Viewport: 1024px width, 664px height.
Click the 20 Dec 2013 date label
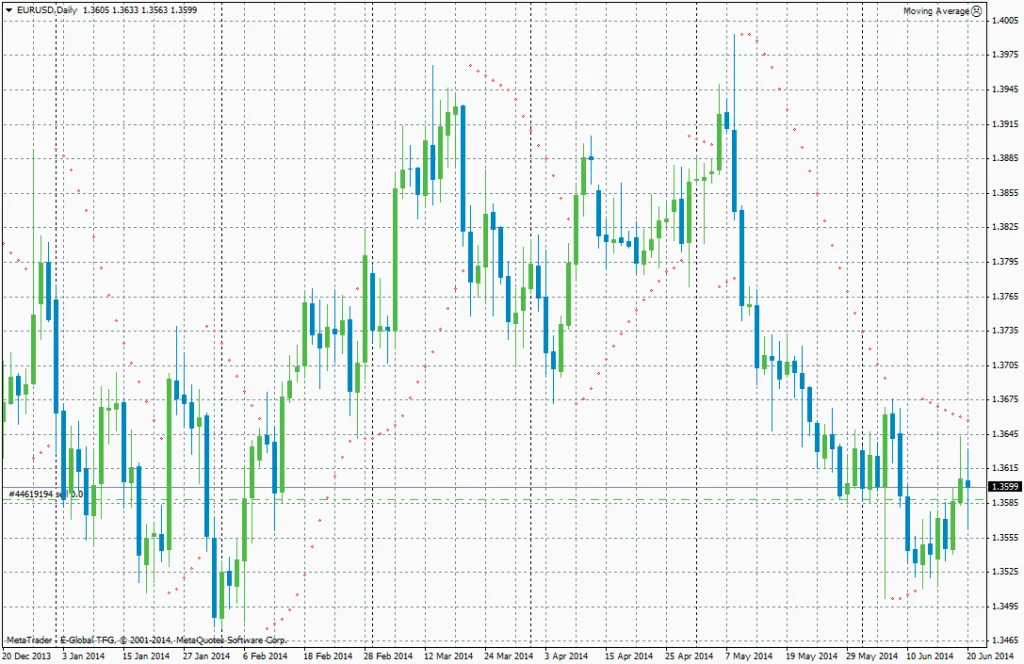coord(26,656)
